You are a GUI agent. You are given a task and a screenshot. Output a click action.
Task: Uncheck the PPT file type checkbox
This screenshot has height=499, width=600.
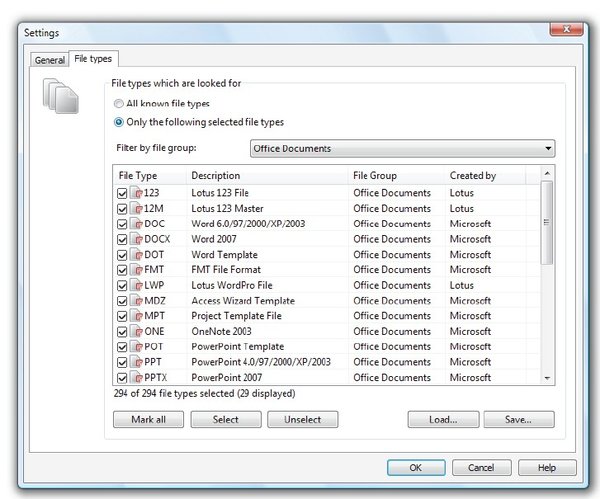click(122, 362)
